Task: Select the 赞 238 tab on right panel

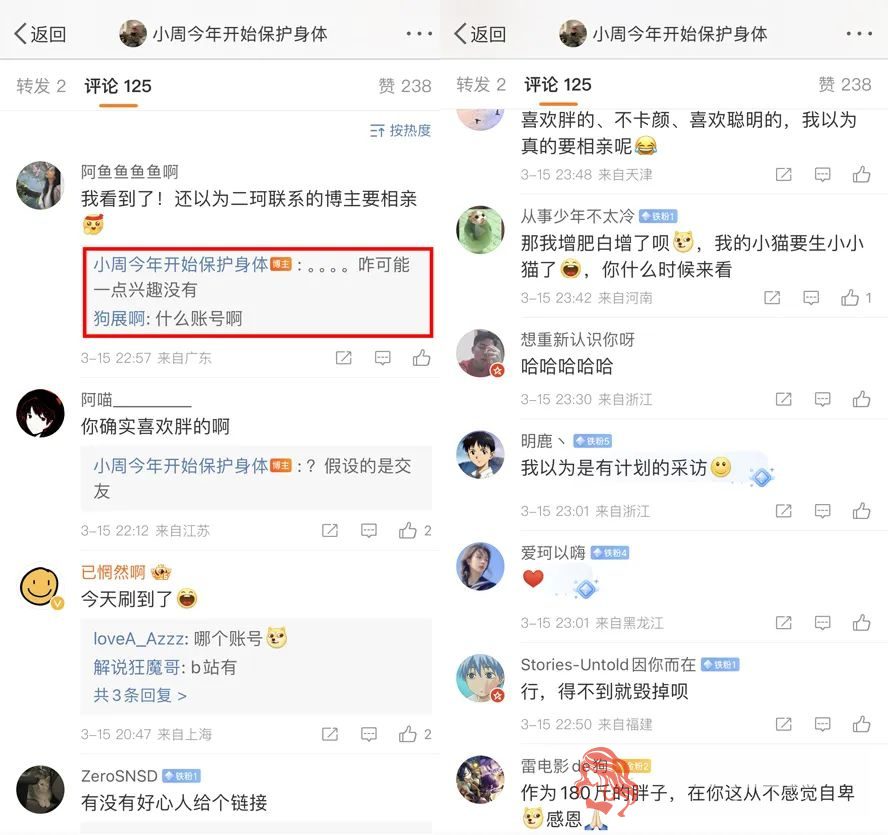Action: coord(844,84)
